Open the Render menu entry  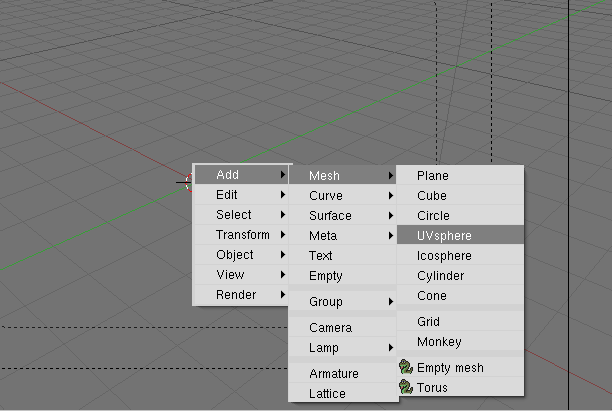pos(241,295)
